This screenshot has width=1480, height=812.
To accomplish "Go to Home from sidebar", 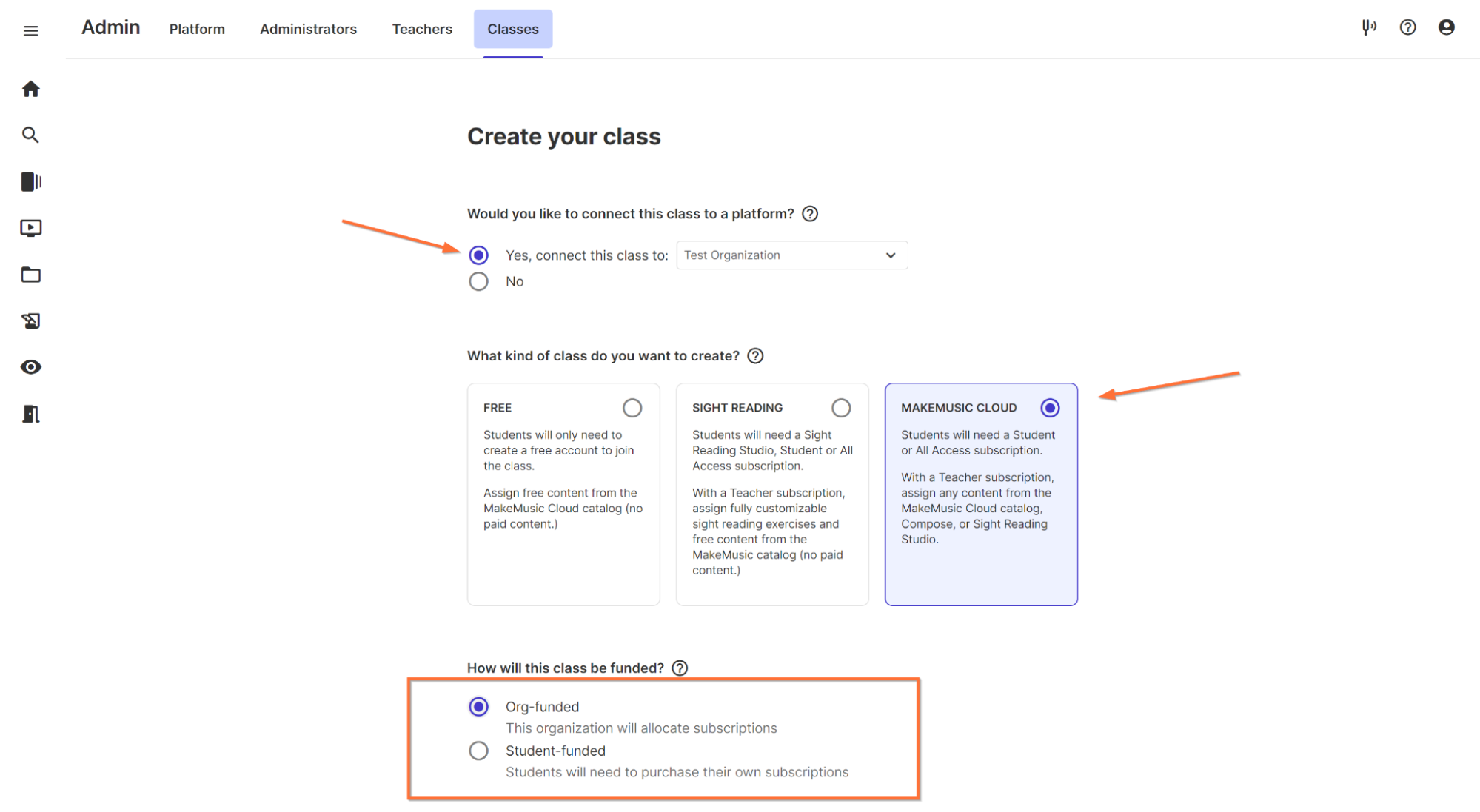I will 30,89.
